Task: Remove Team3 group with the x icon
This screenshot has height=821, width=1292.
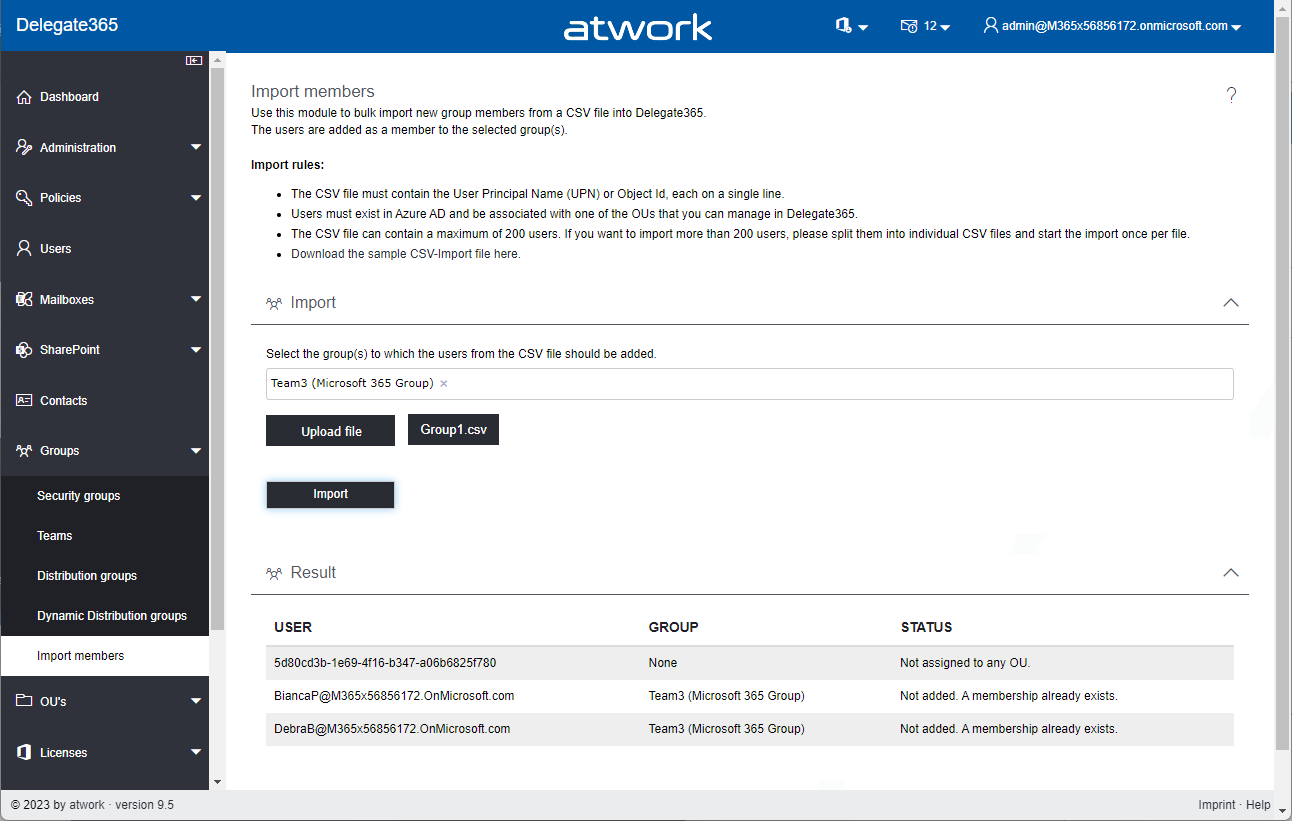Action: tap(444, 384)
